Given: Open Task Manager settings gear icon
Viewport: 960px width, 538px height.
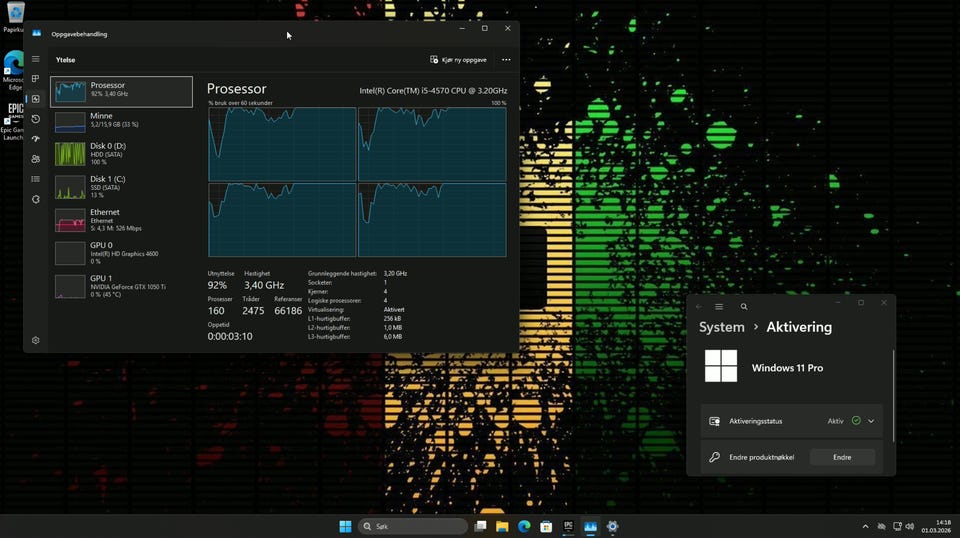Looking at the screenshot, I should pyautogui.click(x=35, y=340).
